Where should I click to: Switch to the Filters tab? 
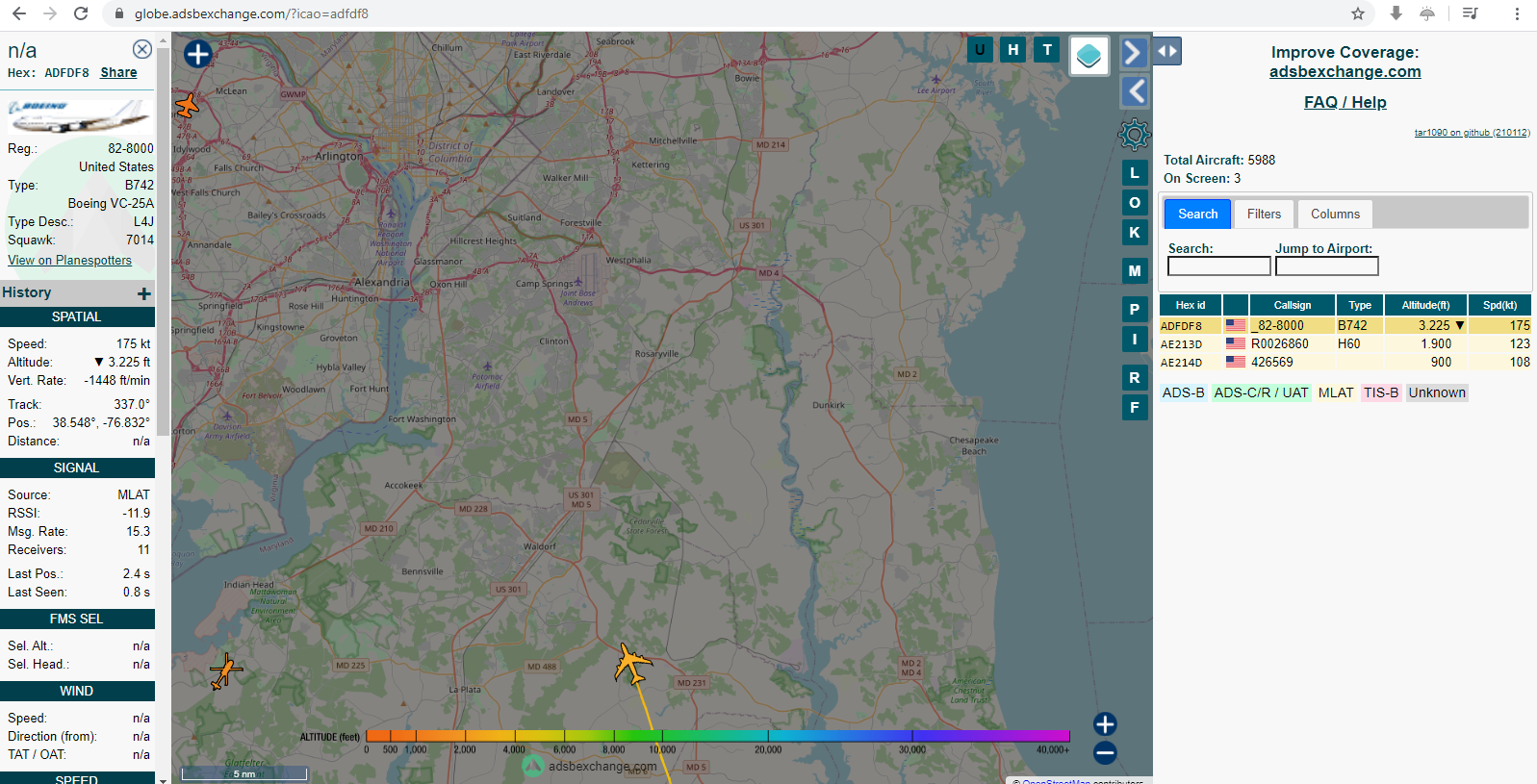click(x=1264, y=214)
